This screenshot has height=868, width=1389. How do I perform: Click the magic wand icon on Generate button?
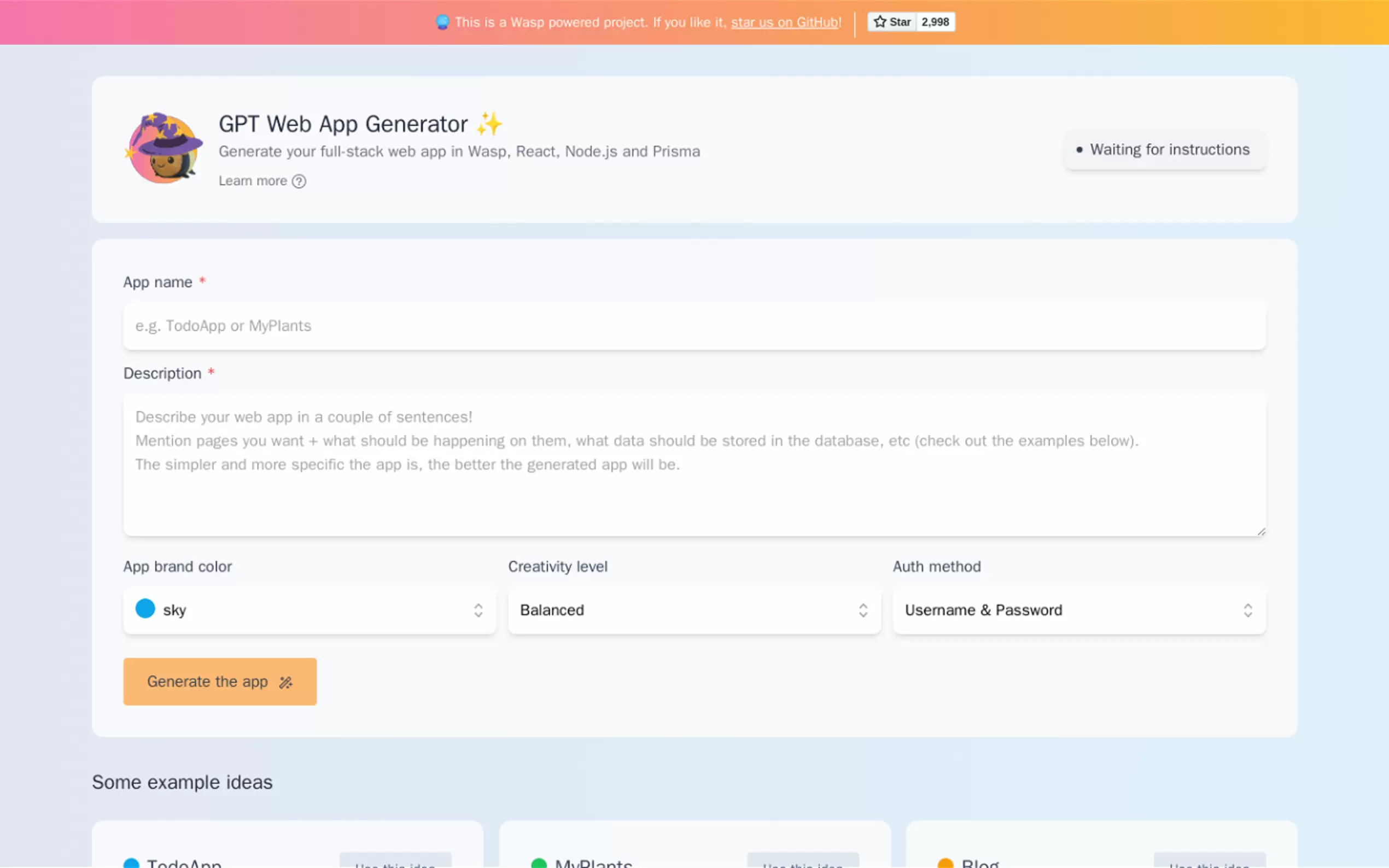click(x=285, y=682)
